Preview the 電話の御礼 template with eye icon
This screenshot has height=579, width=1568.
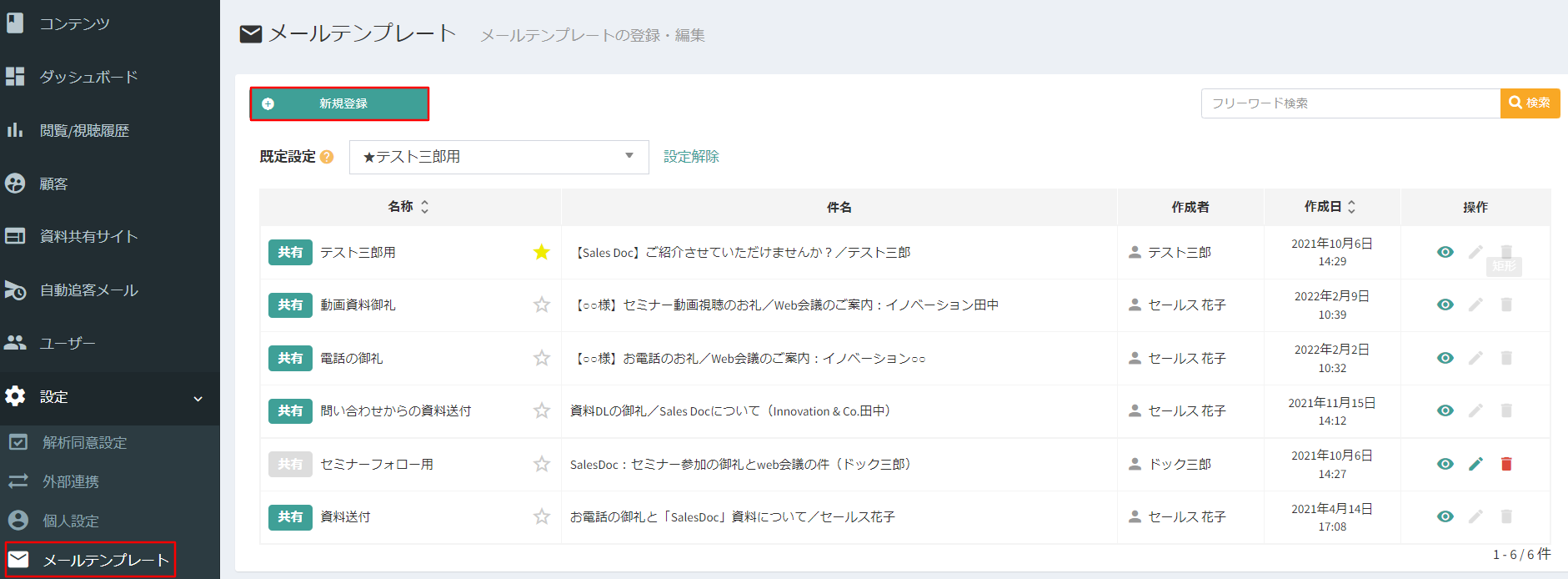point(1445,358)
